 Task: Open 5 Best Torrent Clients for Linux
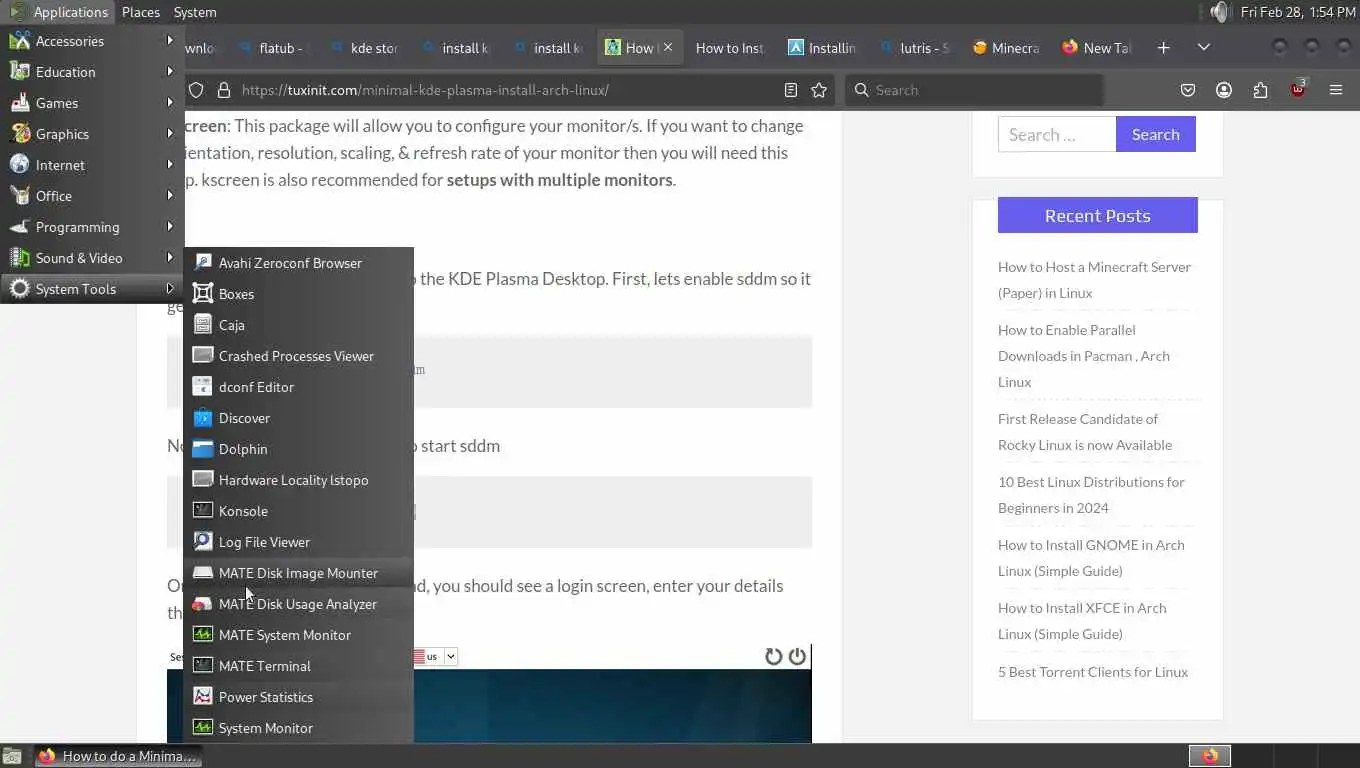pyautogui.click(x=1093, y=672)
